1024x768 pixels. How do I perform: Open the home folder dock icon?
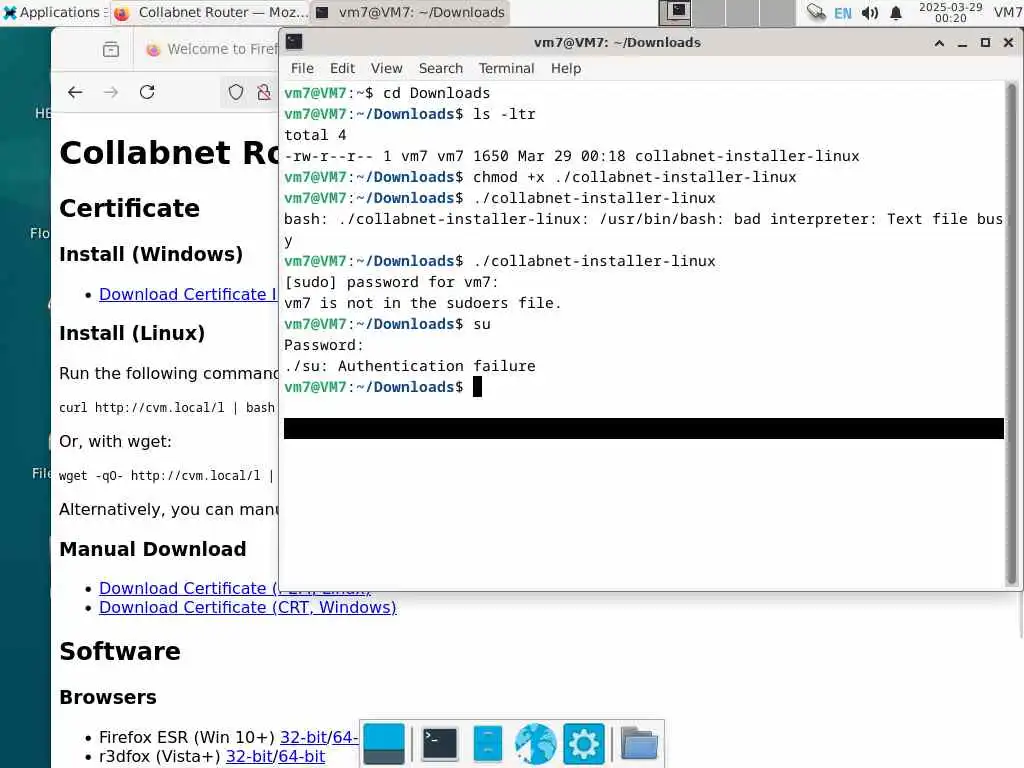639,744
